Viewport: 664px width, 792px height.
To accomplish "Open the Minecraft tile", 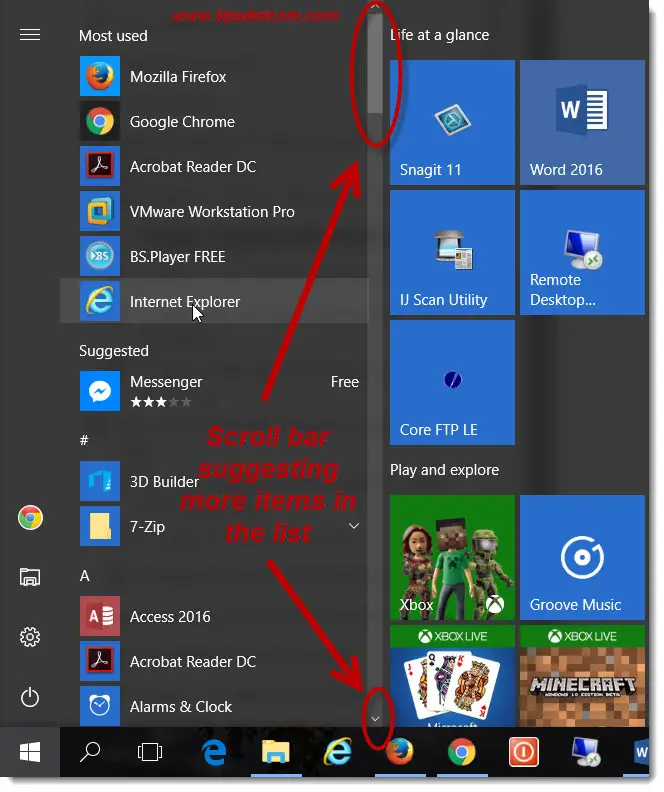I will (x=583, y=676).
